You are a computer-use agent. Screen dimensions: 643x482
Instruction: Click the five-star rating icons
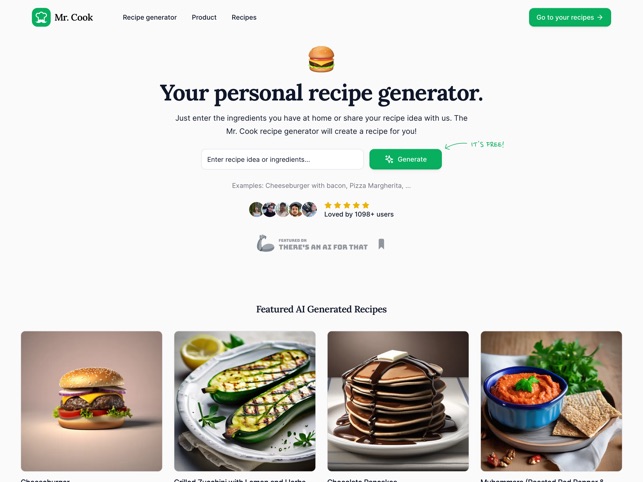point(347,205)
